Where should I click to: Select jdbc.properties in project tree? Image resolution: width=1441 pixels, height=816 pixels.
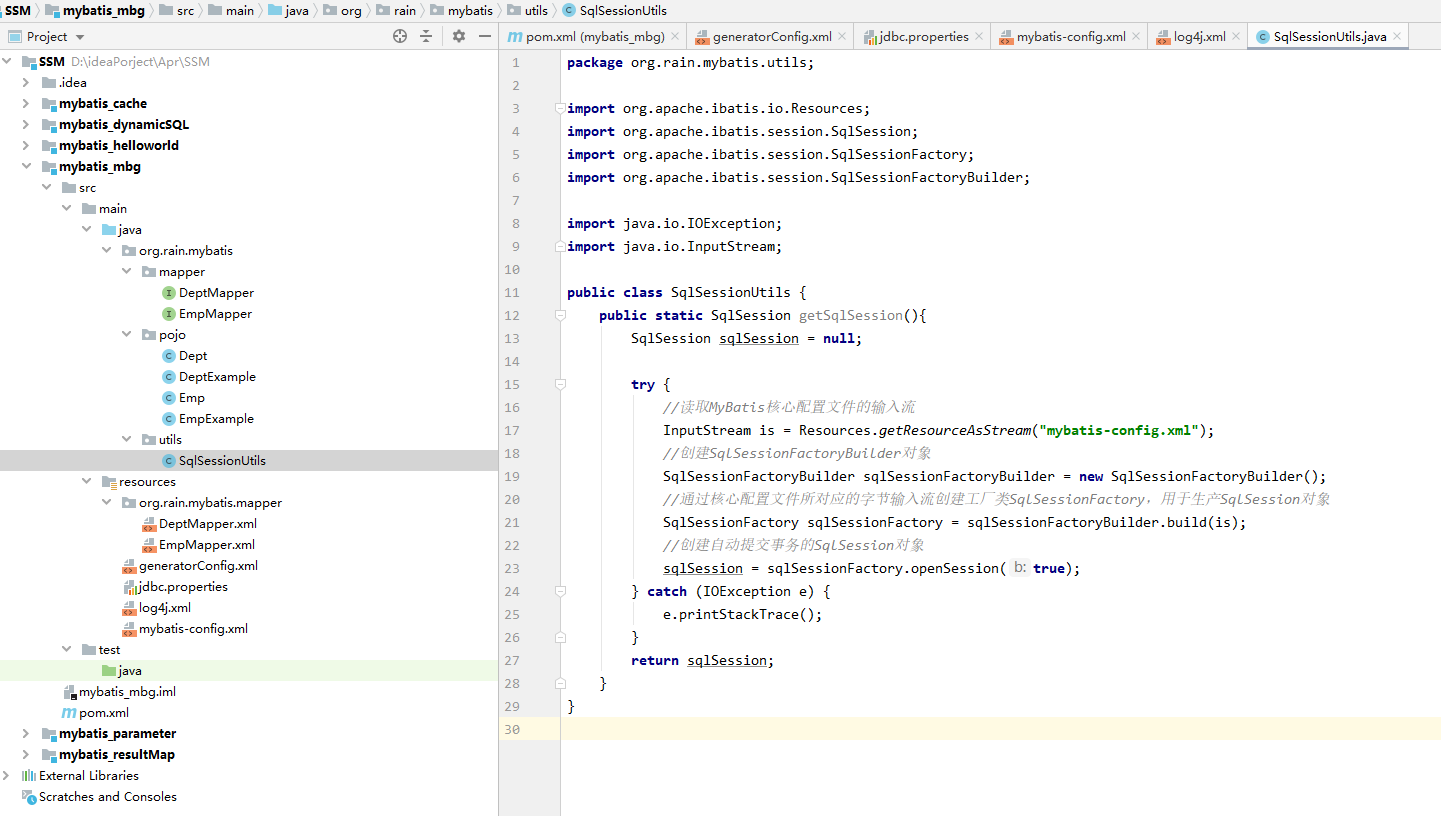tap(175, 586)
